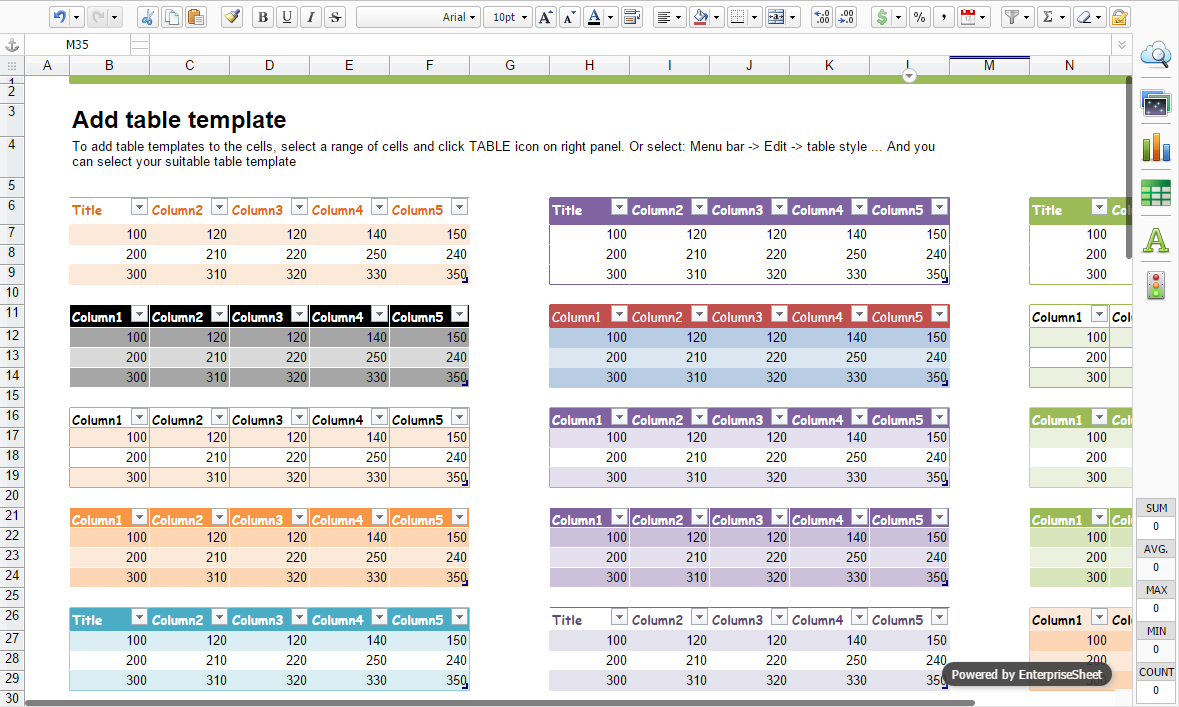Click the cloud search icon
The height and width of the screenshot is (707, 1179).
[x=1156, y=55]
